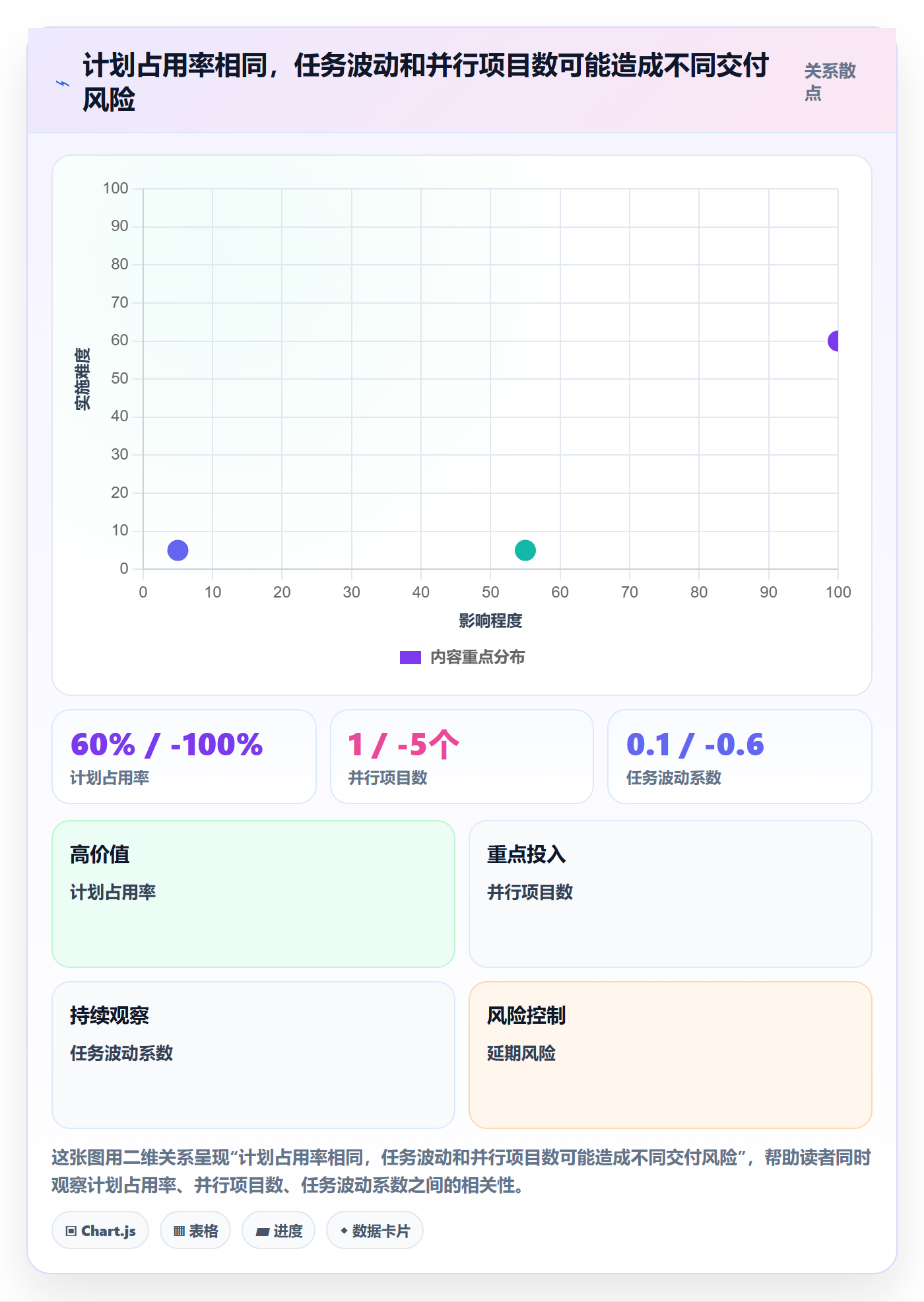Click the description paragraph starting 这张图用二维关系
Viewport: 924px width, 1302px height.
[461, 1171]
